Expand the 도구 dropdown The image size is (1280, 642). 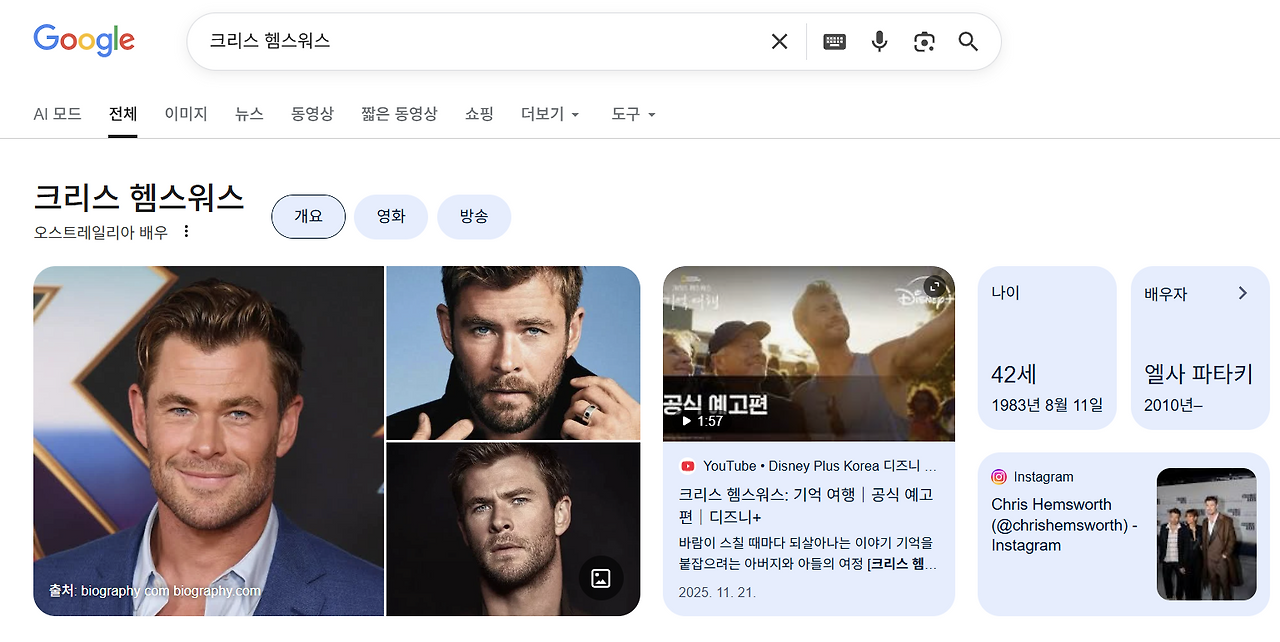pyautogui.click(x=634, y=114)
